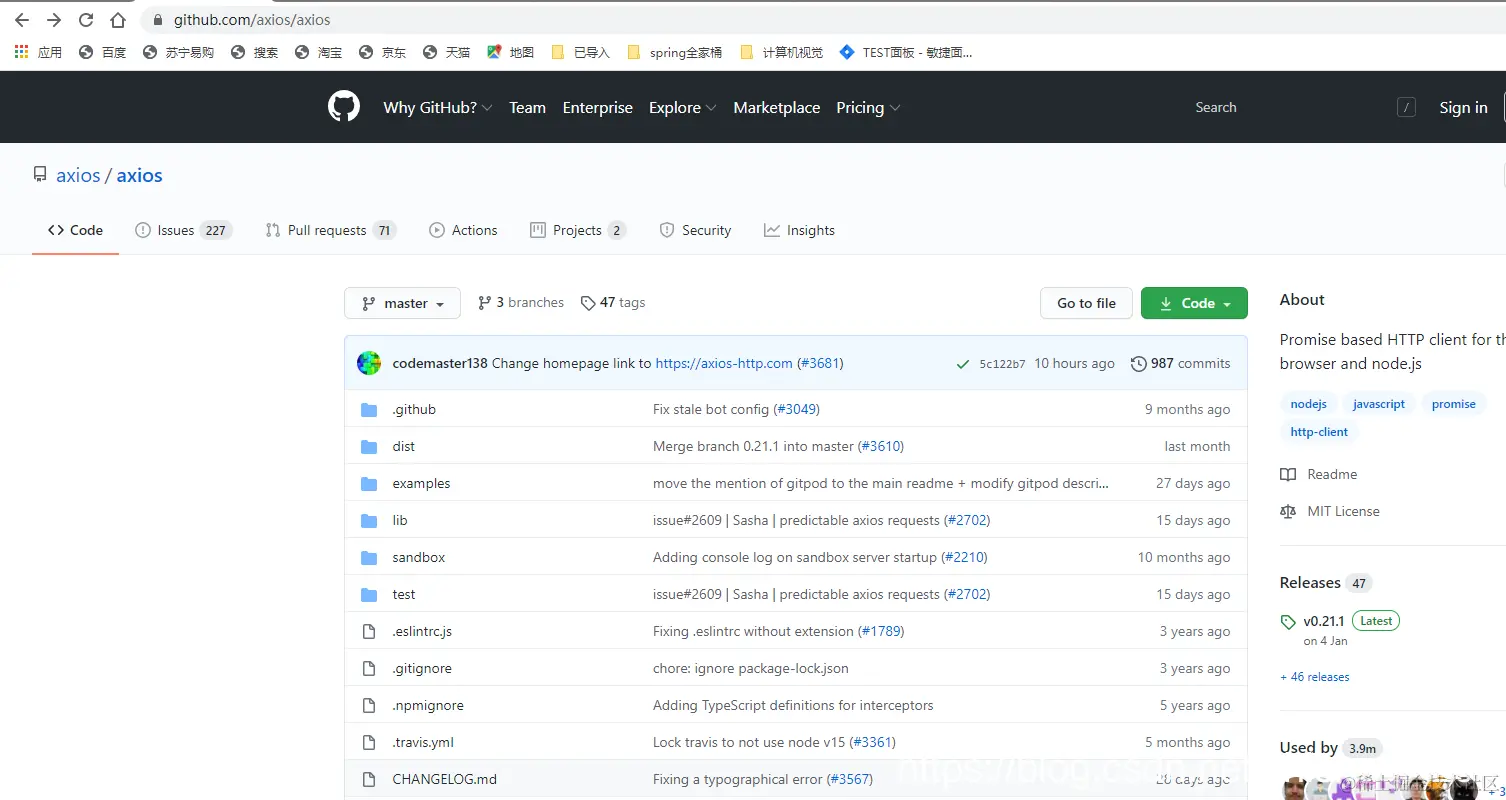This screenshot has height=800, width=1506.
Task: Click the javascript topic tag
Action: pyautogui.click(x=1379, y=404)
